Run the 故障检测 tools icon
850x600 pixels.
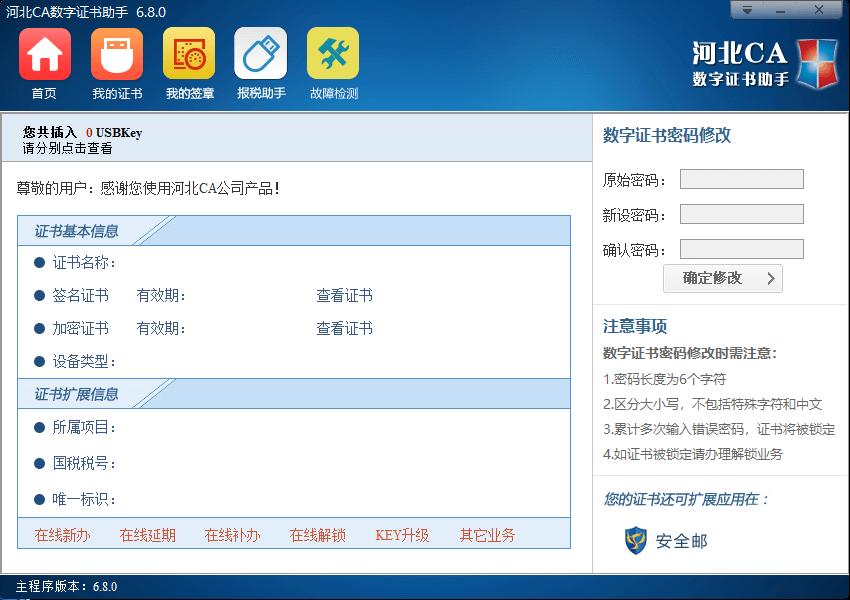point(333,54)
